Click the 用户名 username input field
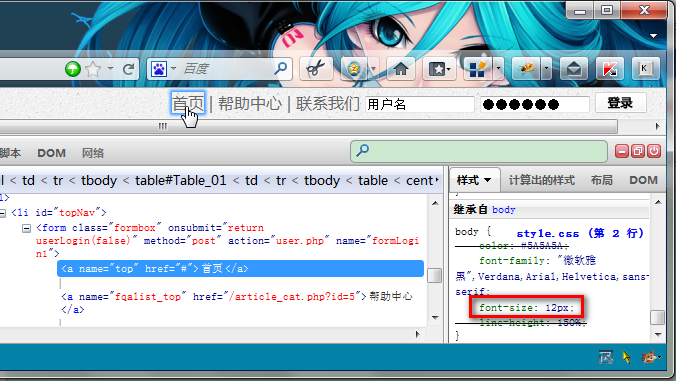676x381 pixels. [x=419, y=104]
